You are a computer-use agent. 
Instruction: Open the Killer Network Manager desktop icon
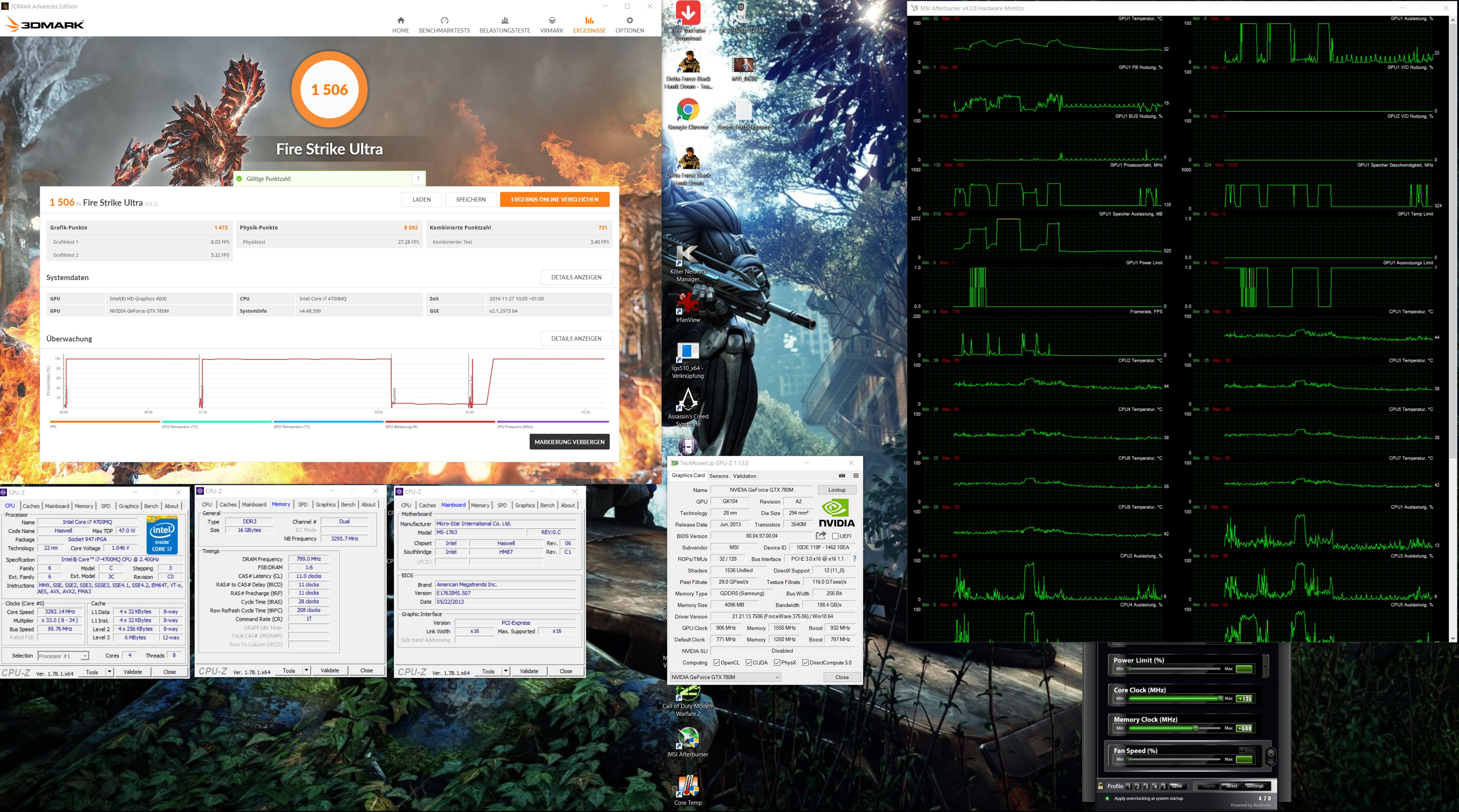[x=688, y=263]
